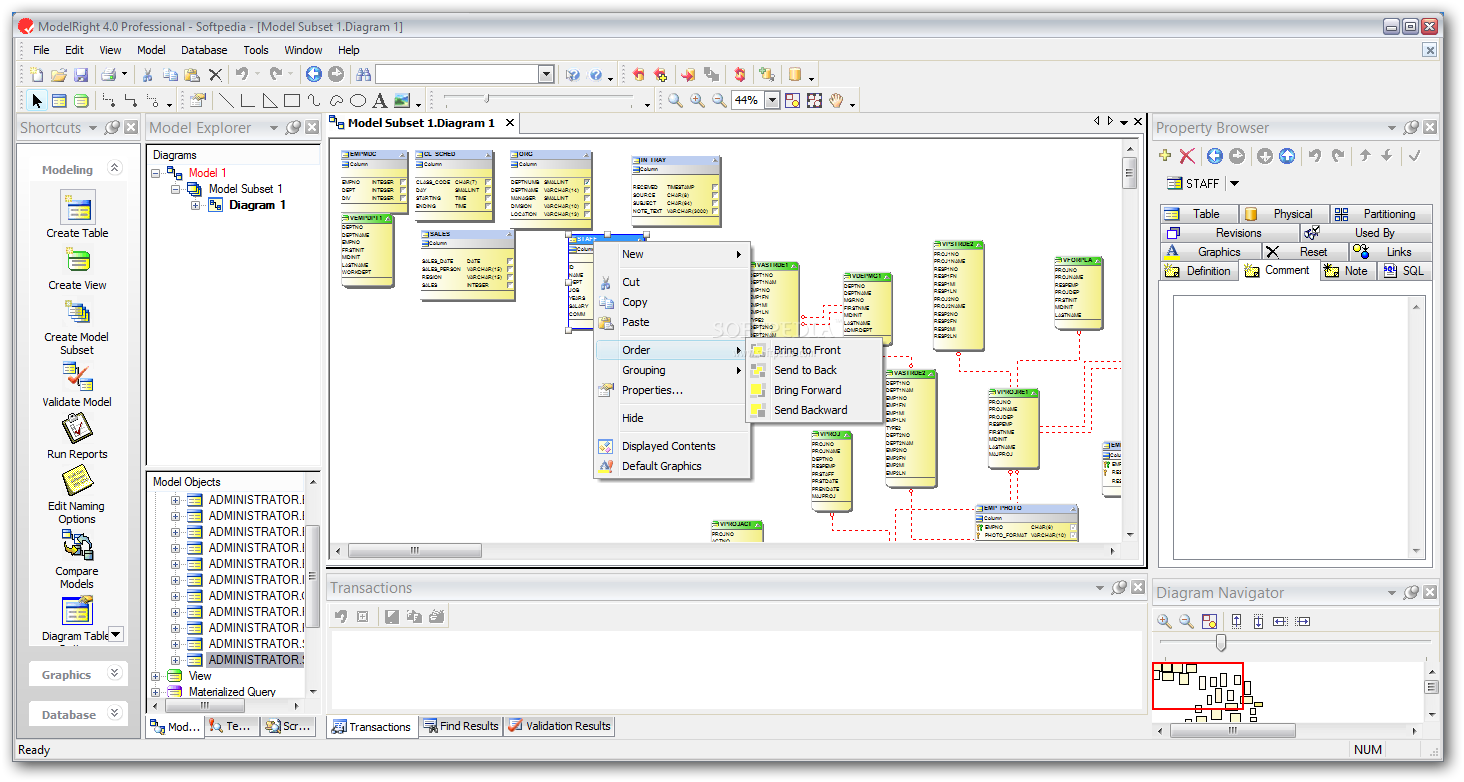Click the Create Table shortcut icon
This screenshot has width=1464, height=782.
tap(77, 207)
